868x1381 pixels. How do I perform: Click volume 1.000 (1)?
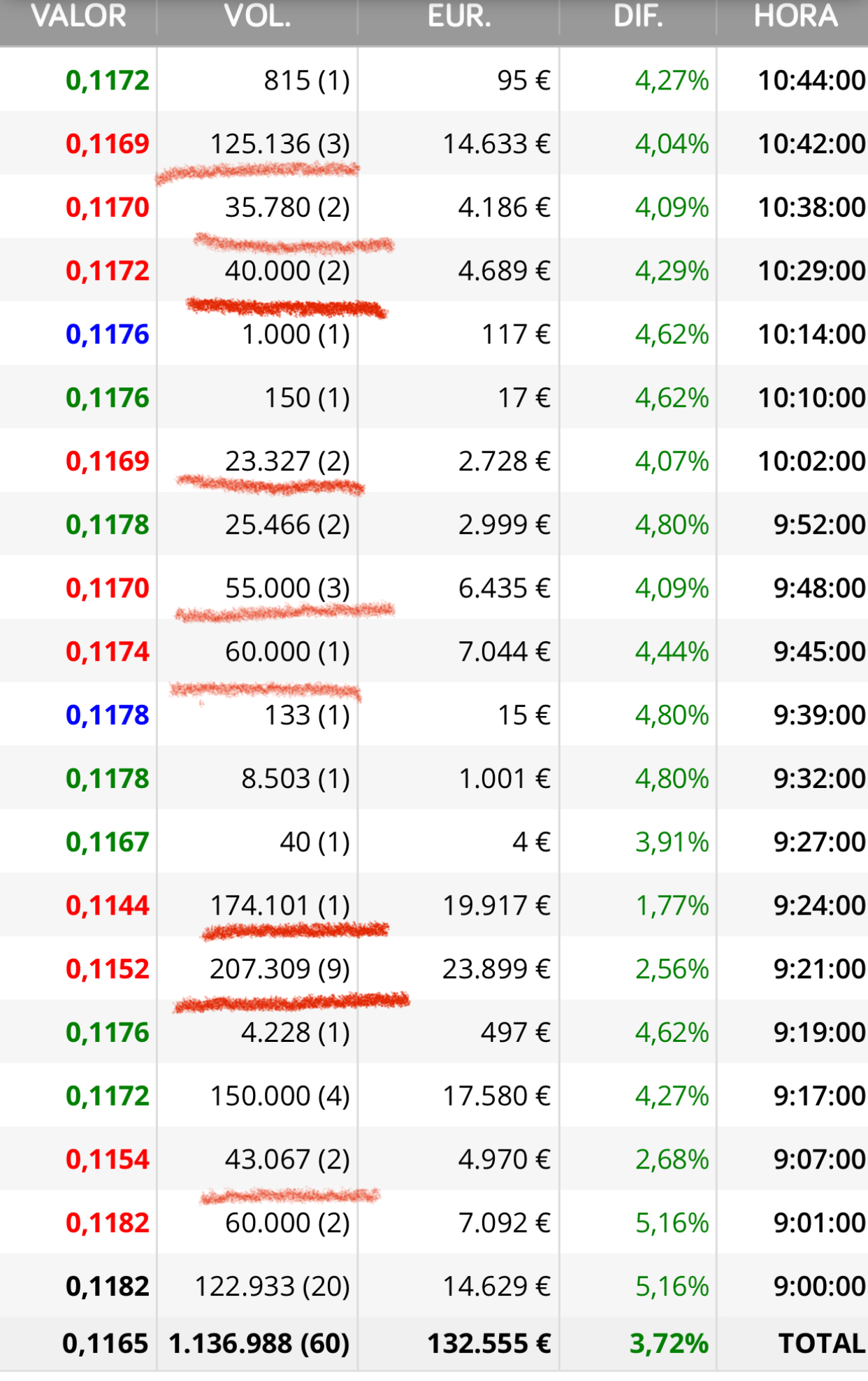[x=296, y=335]
